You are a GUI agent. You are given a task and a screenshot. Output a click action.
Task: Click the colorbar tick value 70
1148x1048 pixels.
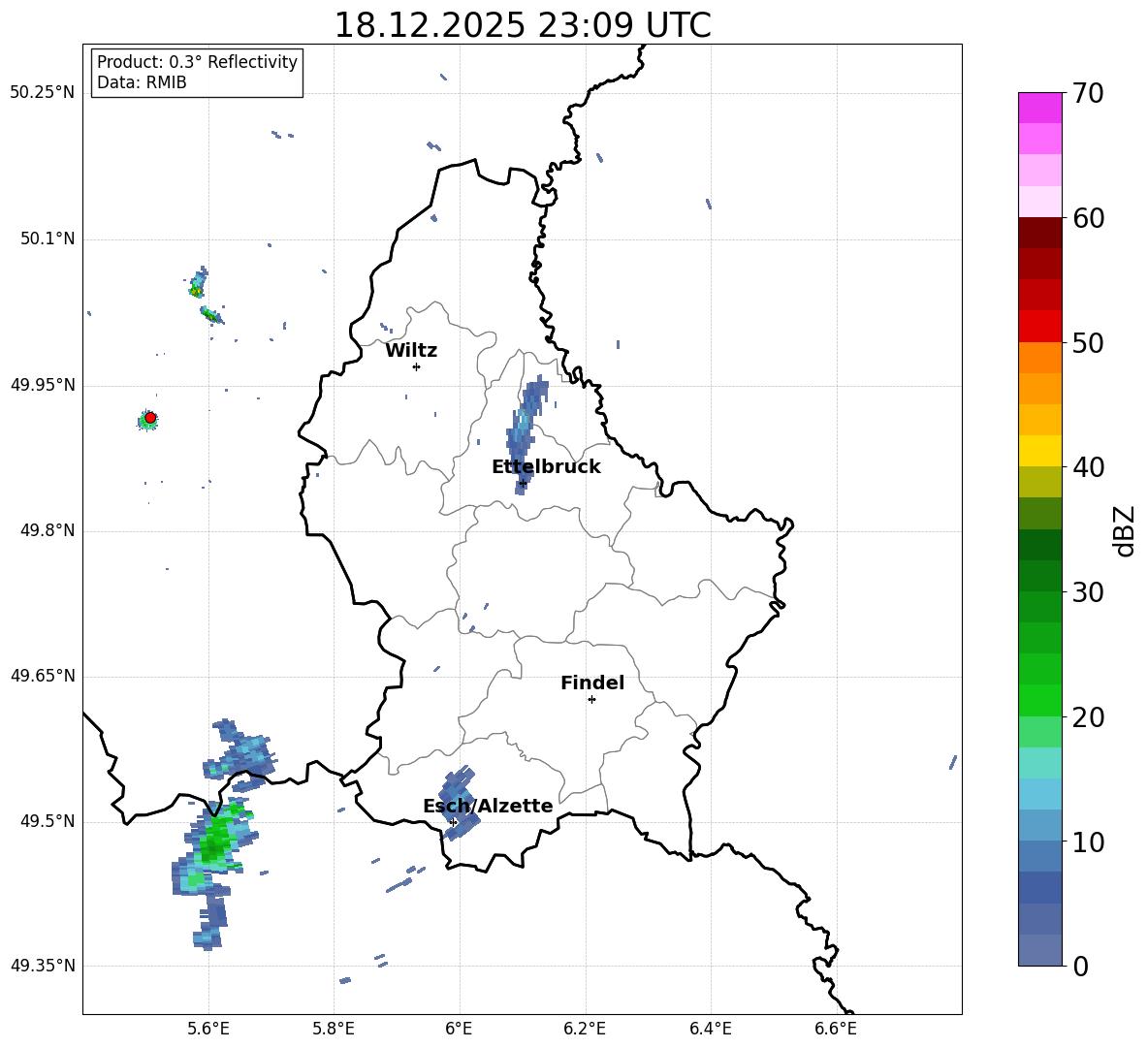point(1088,93)
